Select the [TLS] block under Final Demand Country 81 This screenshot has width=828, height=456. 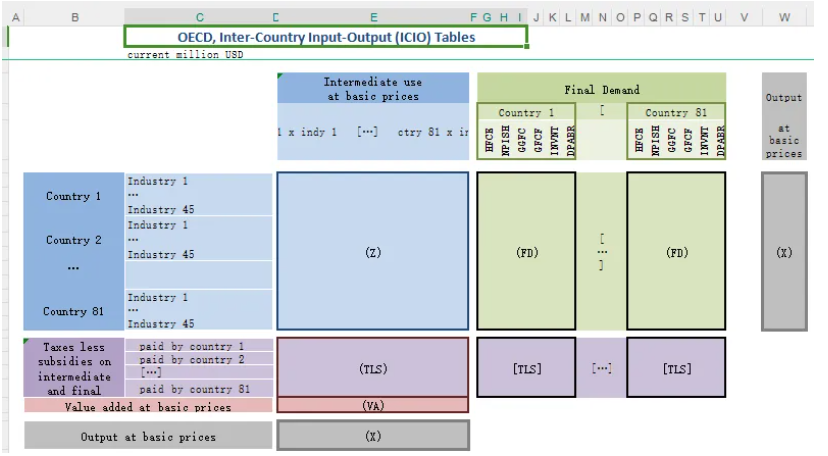[676, 368]
